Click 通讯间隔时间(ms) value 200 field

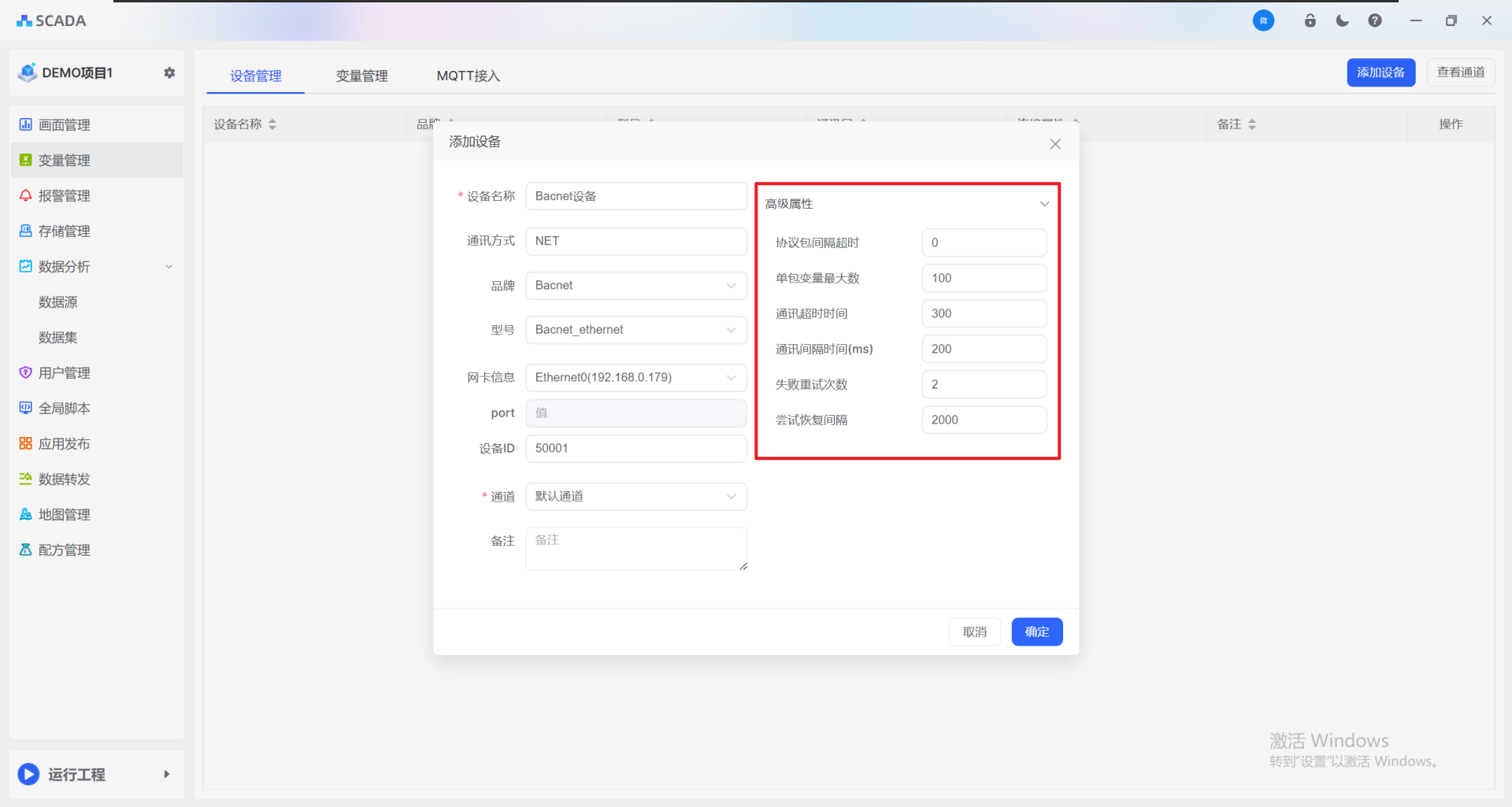(984, 349)
